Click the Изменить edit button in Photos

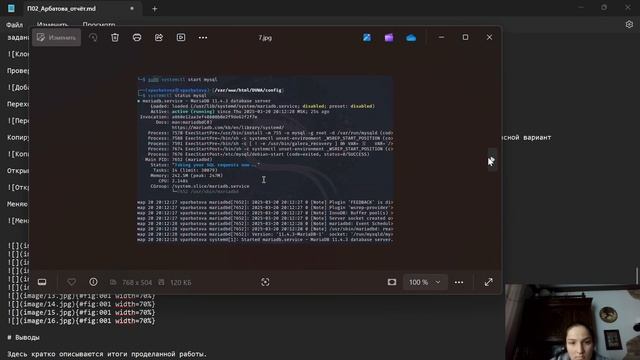(x=56, y=38)
